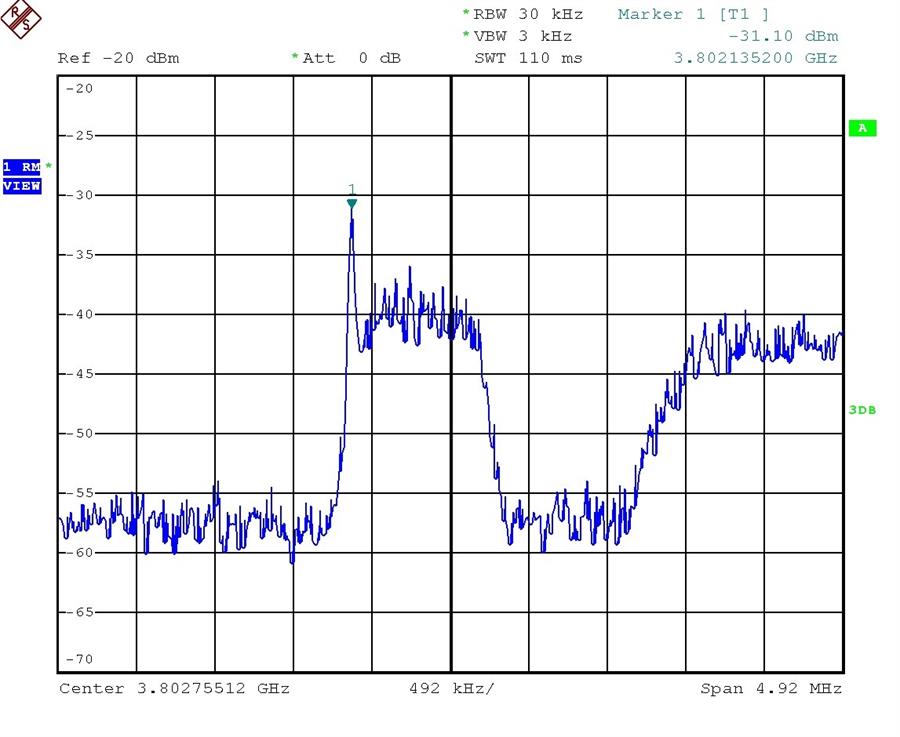The height and width of the screenshot is (737, 900).
Task: Click the -20 top level axis label
Action: point(78,88)
